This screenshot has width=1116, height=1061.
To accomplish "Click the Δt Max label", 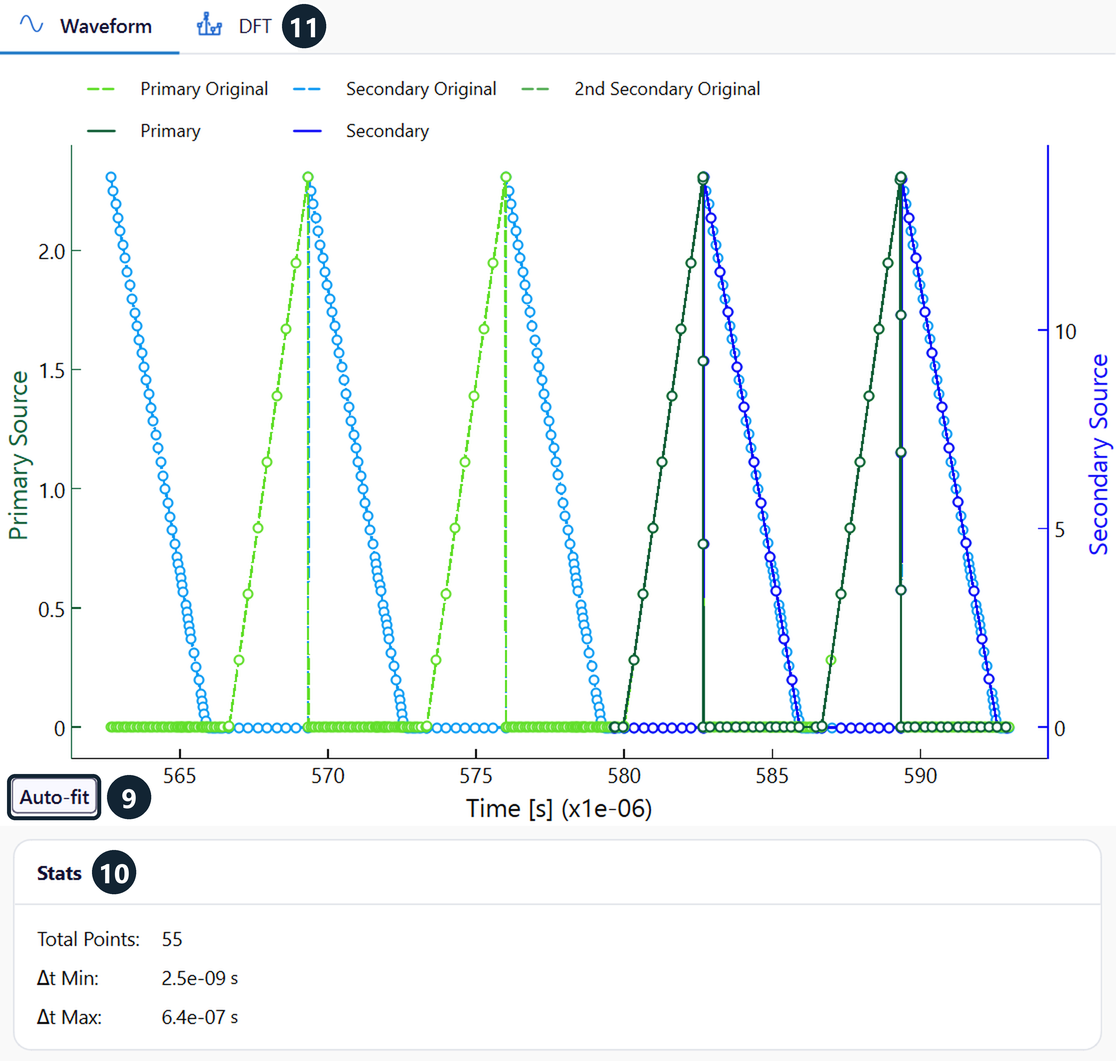I will coord(69,1018).
